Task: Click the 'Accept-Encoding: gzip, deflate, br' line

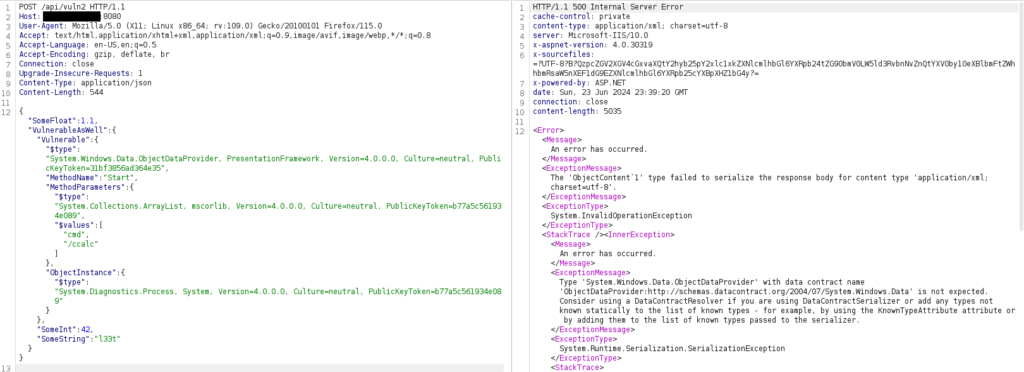Action: click(x=94, y=54)
